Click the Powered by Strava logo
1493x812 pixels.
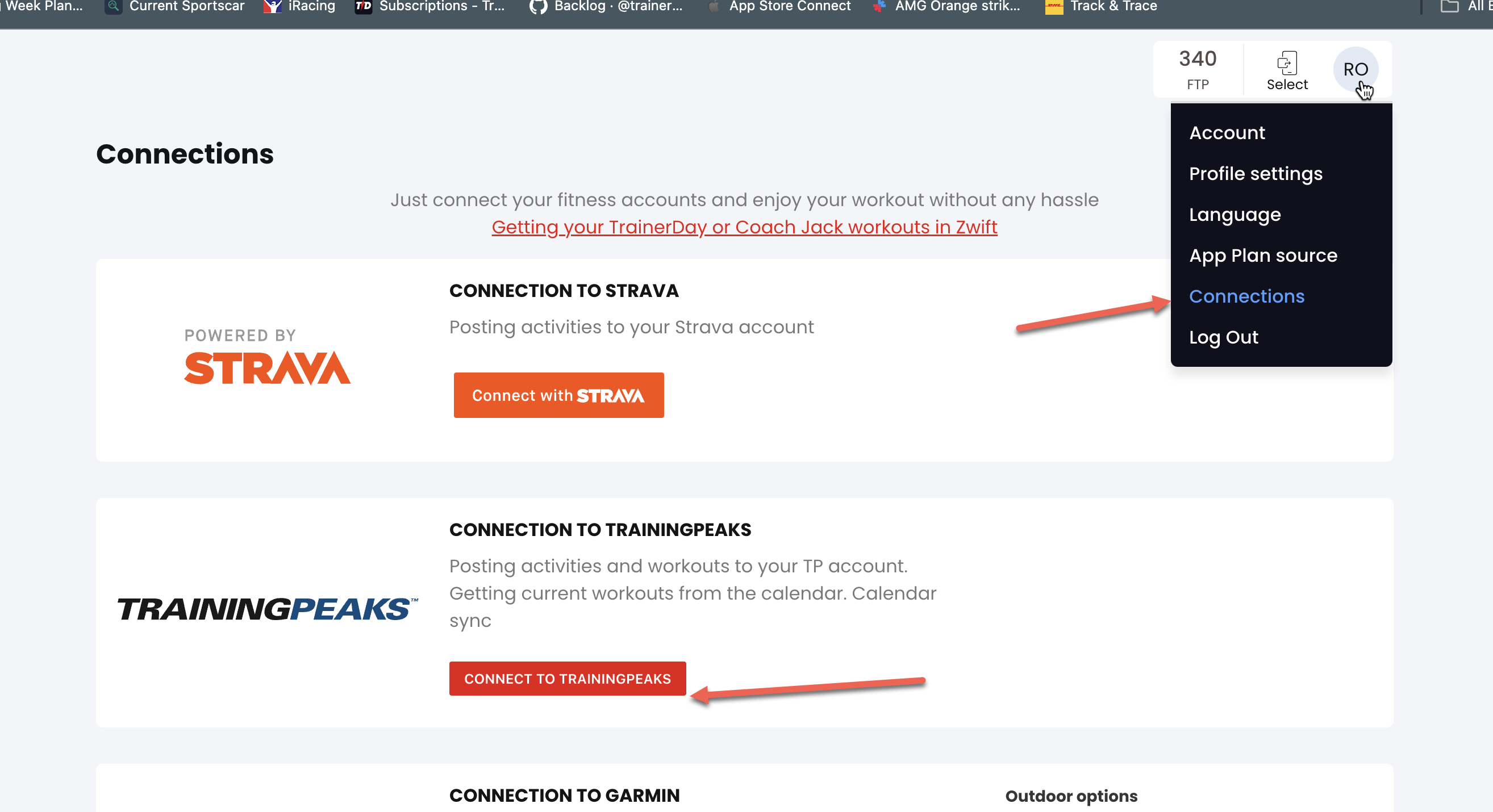click(x=266, y=356)
